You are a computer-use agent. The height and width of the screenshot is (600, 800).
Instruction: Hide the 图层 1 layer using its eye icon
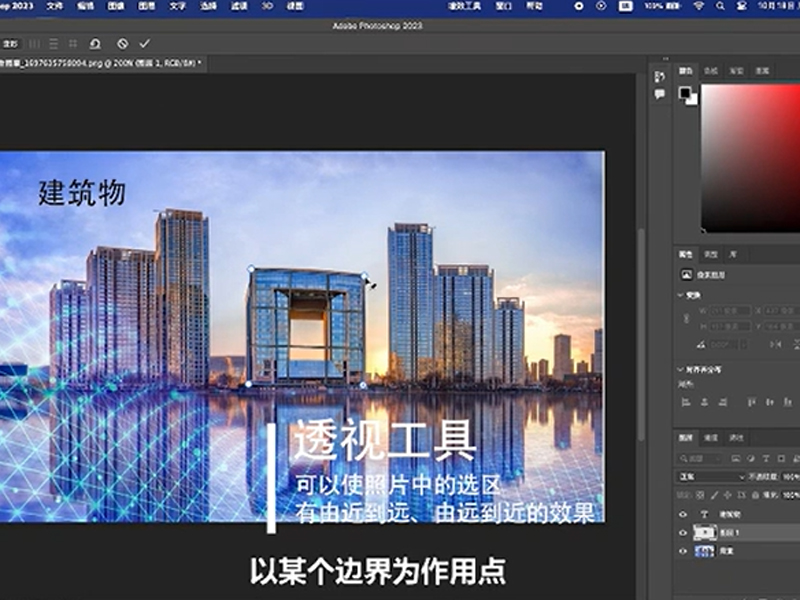(x=684, y=533)
